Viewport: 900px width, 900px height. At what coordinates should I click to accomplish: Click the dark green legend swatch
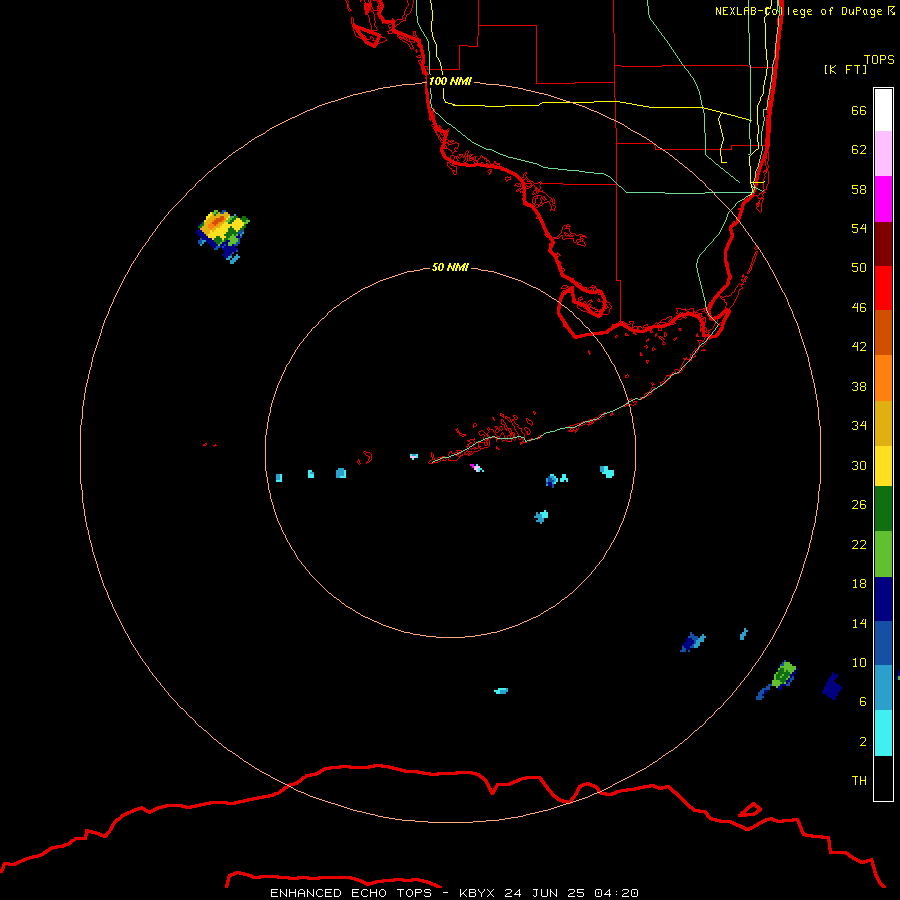point(883,509)
